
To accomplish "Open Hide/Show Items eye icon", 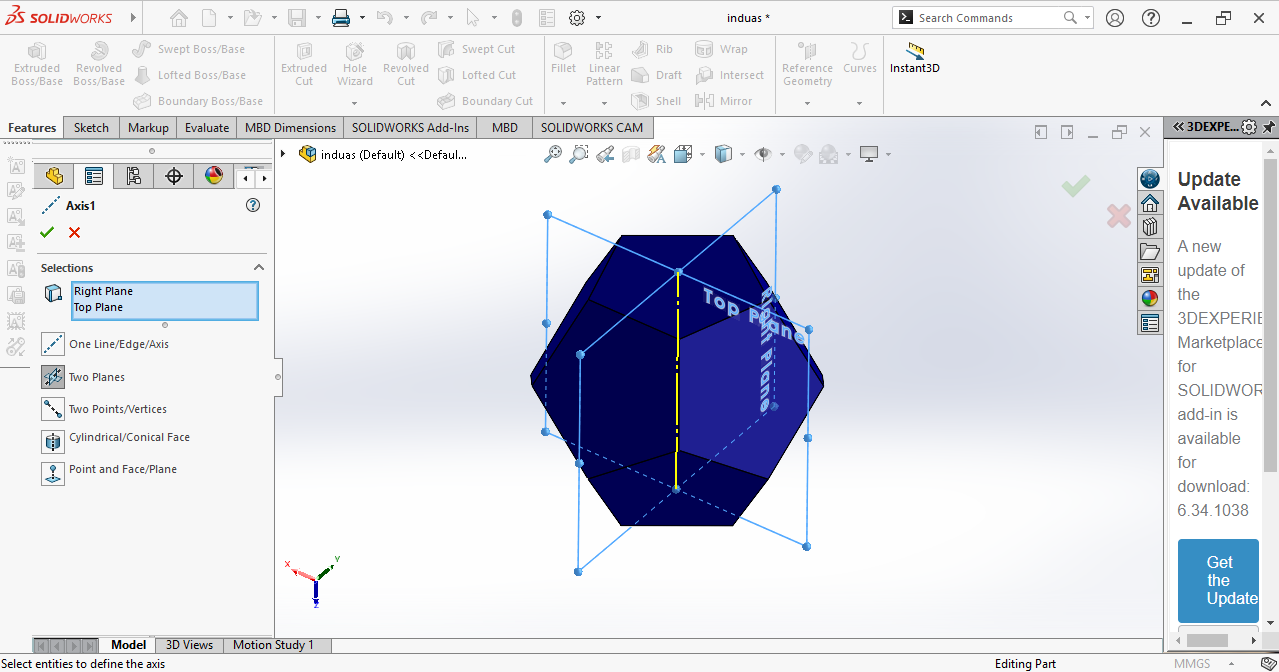I will pos(763,154).
